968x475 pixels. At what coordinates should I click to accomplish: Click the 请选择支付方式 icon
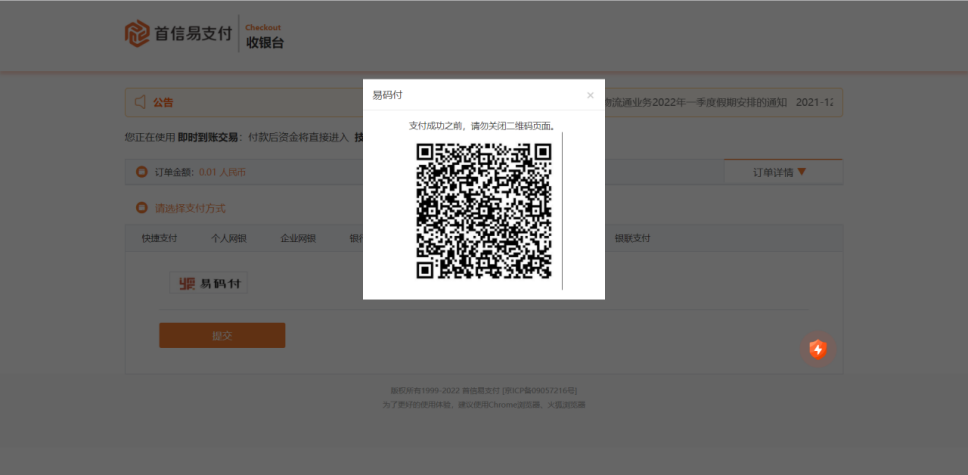141,208
